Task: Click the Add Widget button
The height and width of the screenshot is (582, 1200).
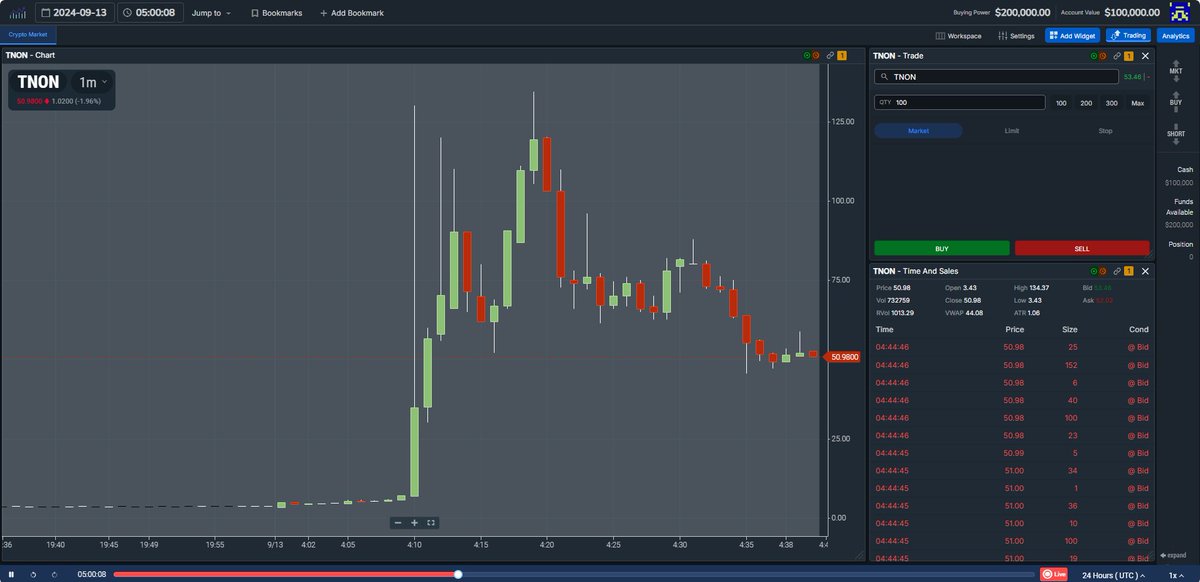Action: point(1072,35)
